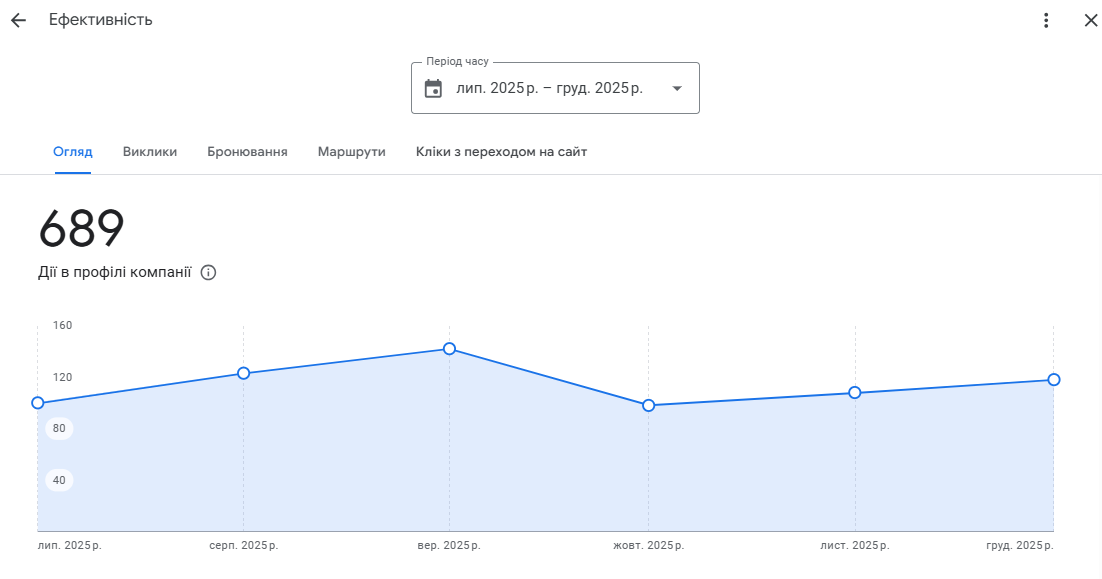Expand the time period dropdown arrow
The height and width of the screenshot is (579, 1102).
[677, 88]
